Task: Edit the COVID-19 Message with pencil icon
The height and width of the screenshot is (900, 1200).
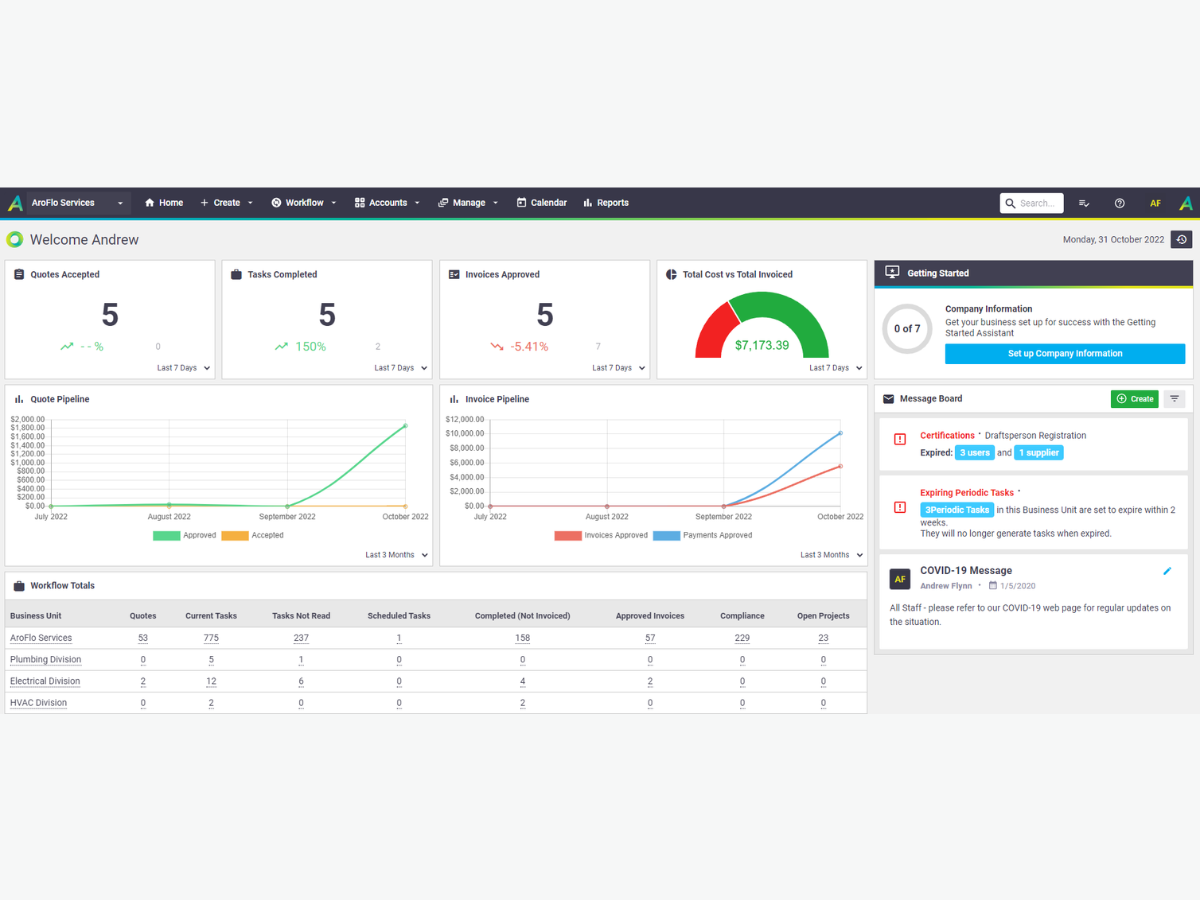Action: 1167,571
